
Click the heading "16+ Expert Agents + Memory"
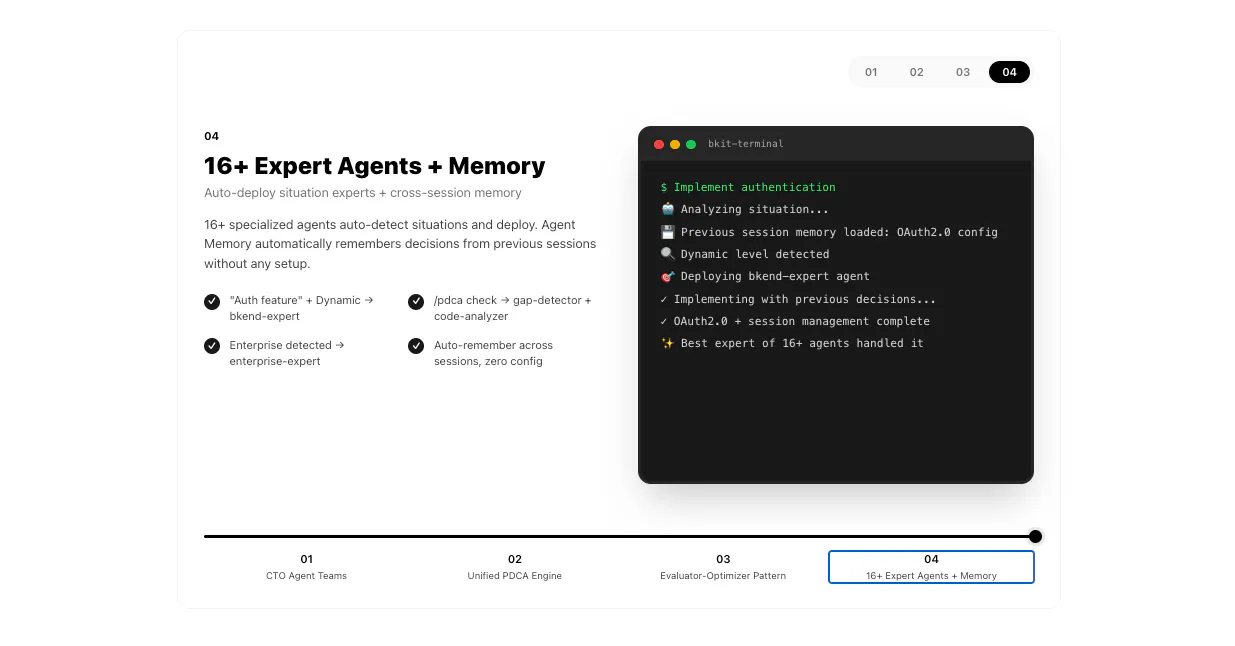(375, 166)
